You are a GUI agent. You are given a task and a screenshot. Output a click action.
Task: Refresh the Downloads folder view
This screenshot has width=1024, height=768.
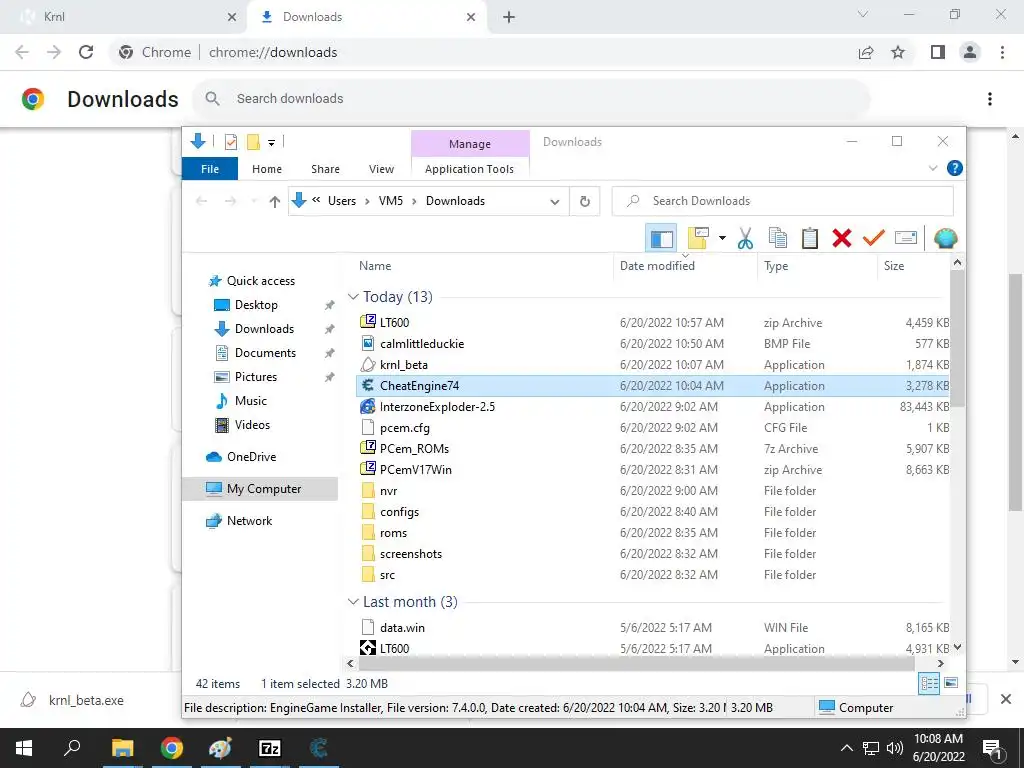point(584,201)
